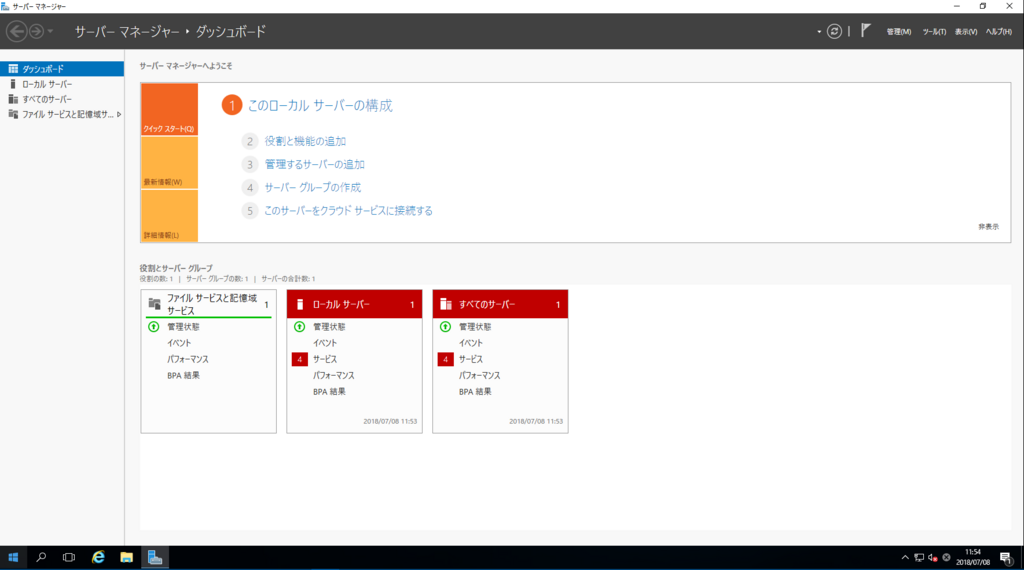Open BPA 結果 in すべてのサーバー tile

tap(475, 392)
